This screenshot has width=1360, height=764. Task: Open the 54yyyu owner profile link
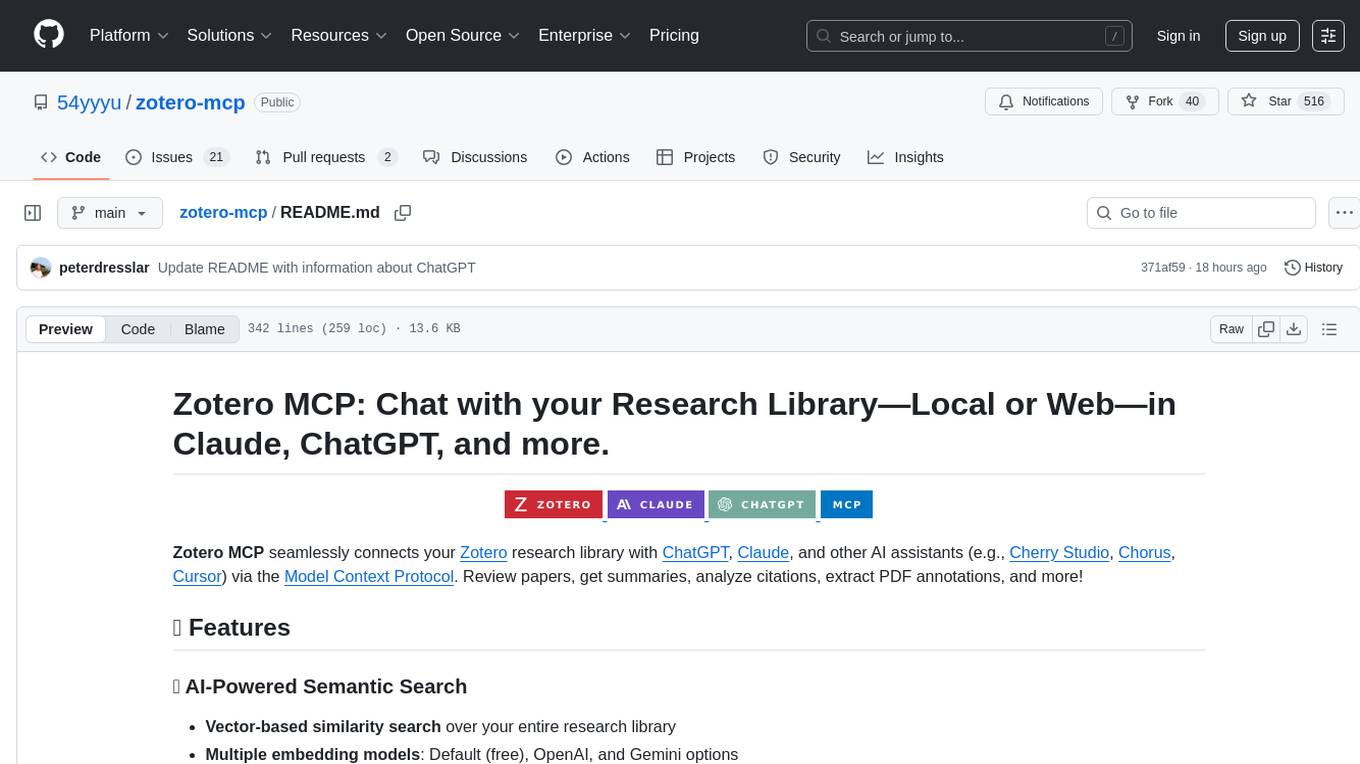[x=89, y=102]
